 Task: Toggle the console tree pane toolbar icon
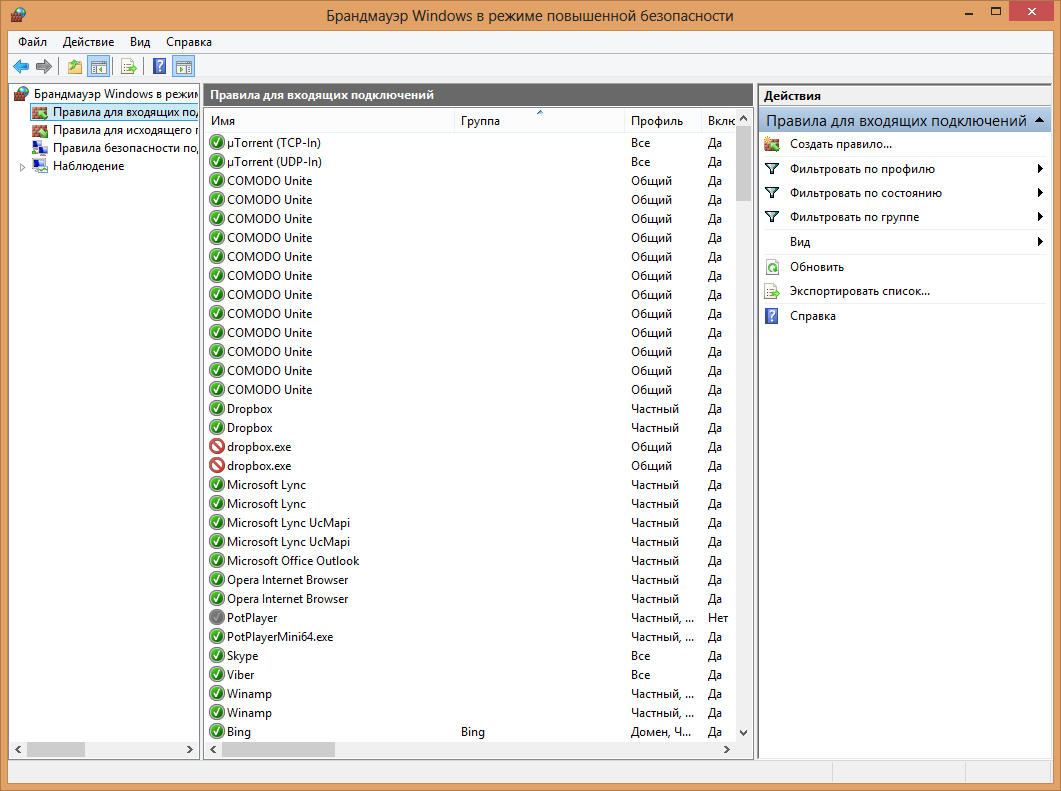coord(99,66)
